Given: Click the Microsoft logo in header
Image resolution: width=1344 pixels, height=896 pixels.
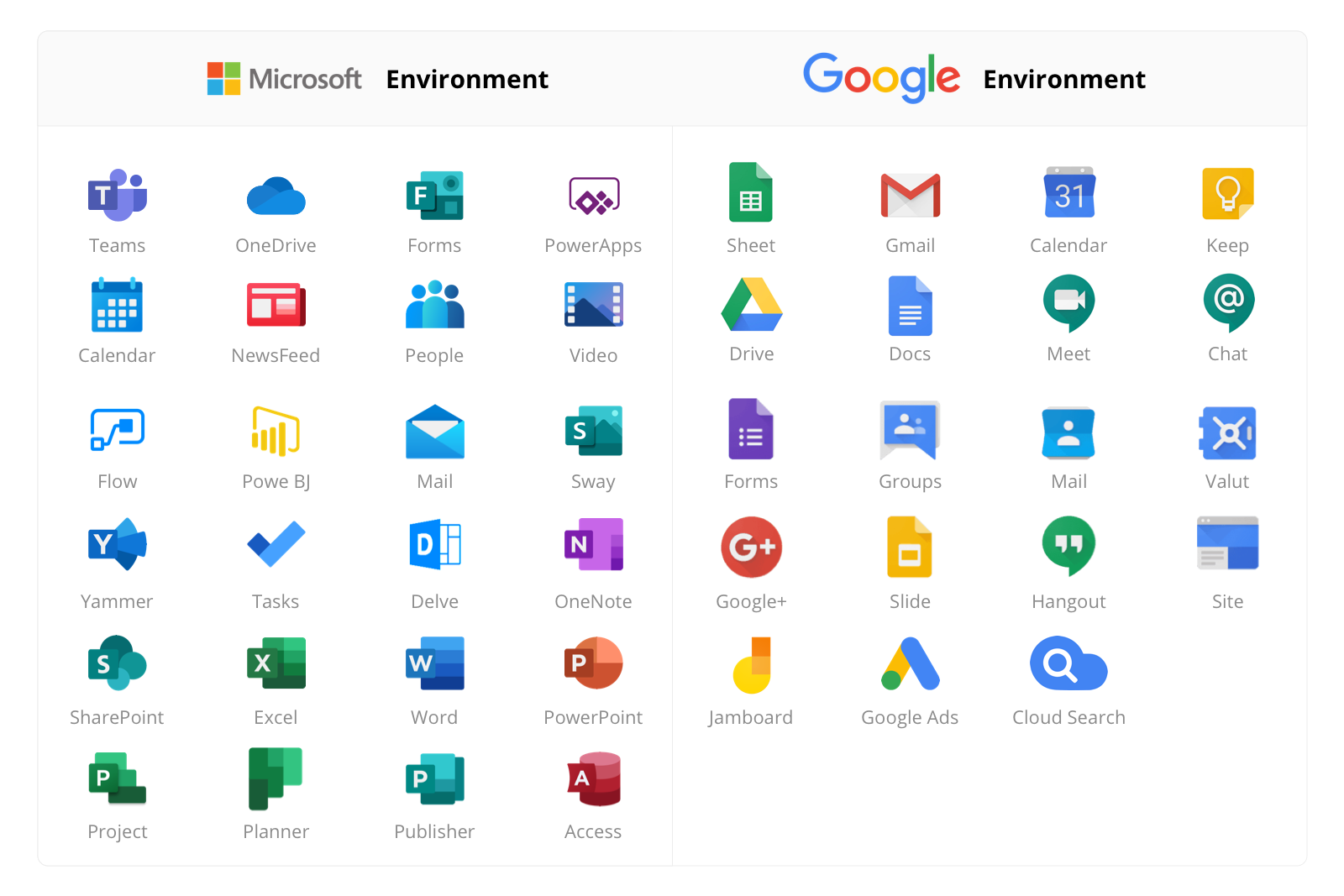Looking at the screenshot, I should tap(285, 79).
